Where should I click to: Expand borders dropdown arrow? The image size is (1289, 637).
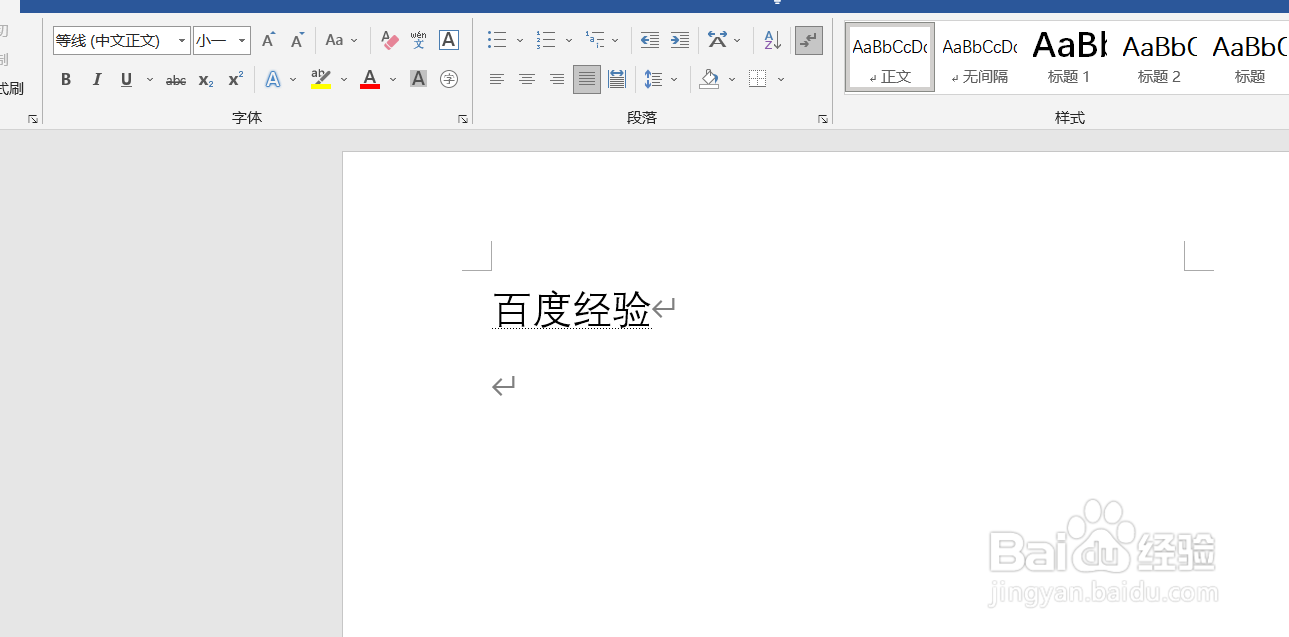click(x=781, y=79)
